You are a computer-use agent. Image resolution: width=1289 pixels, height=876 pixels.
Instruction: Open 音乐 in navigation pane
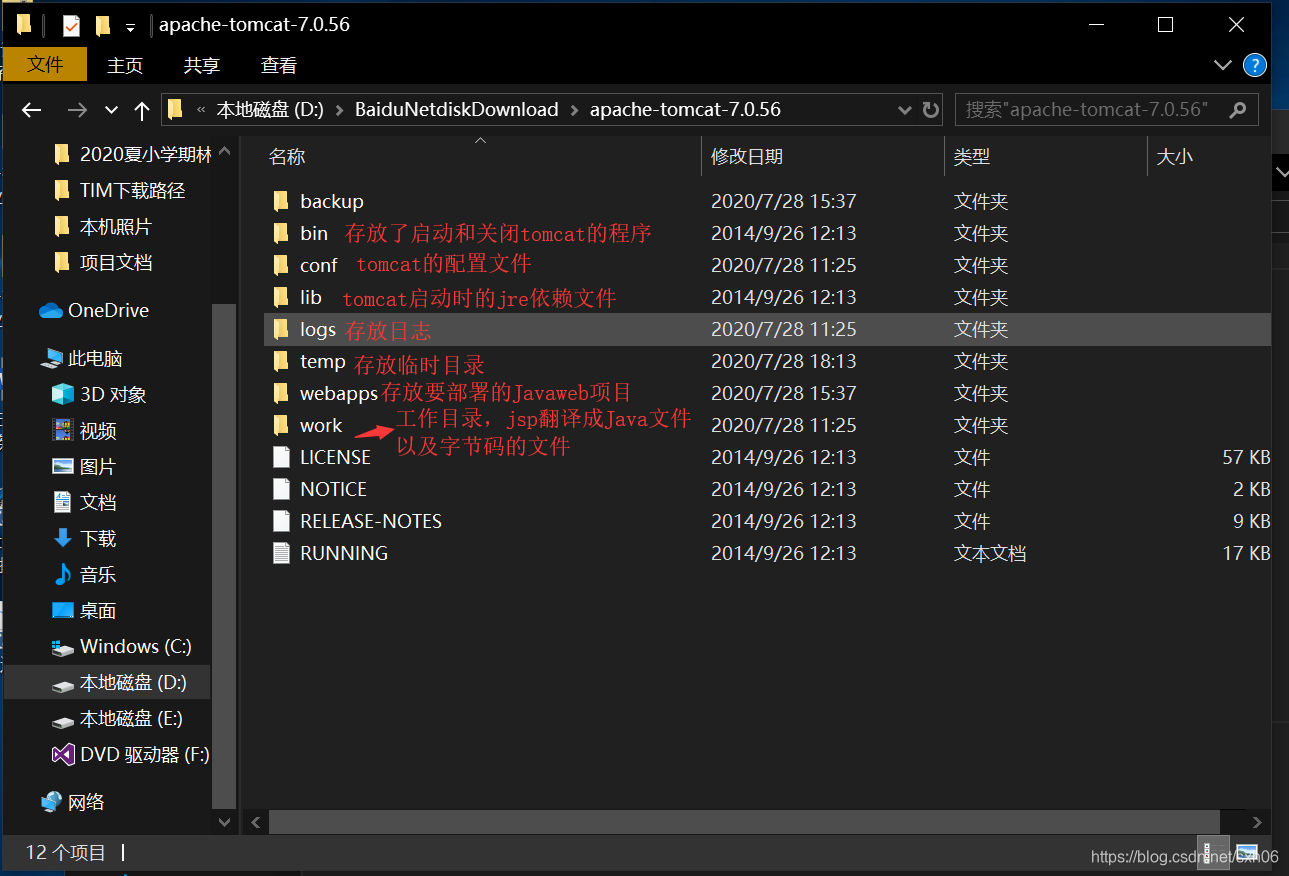84,574
